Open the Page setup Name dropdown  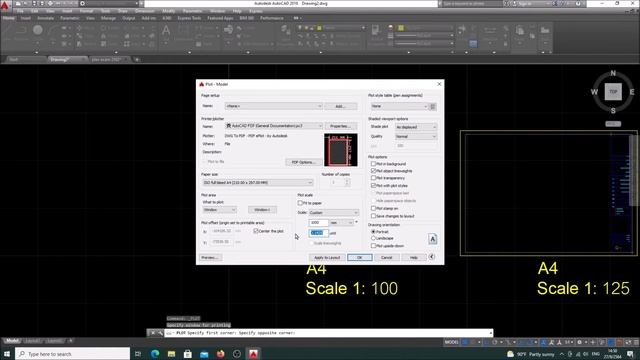[x=273, y=106]
